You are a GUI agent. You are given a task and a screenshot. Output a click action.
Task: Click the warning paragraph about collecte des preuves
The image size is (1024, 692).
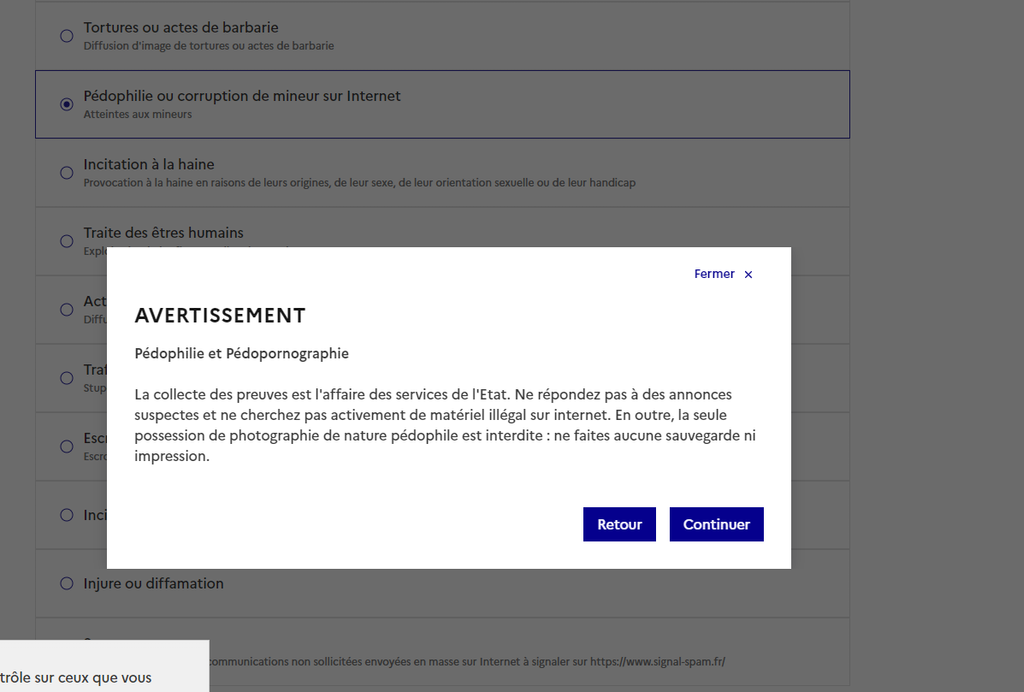coord(446,425)
